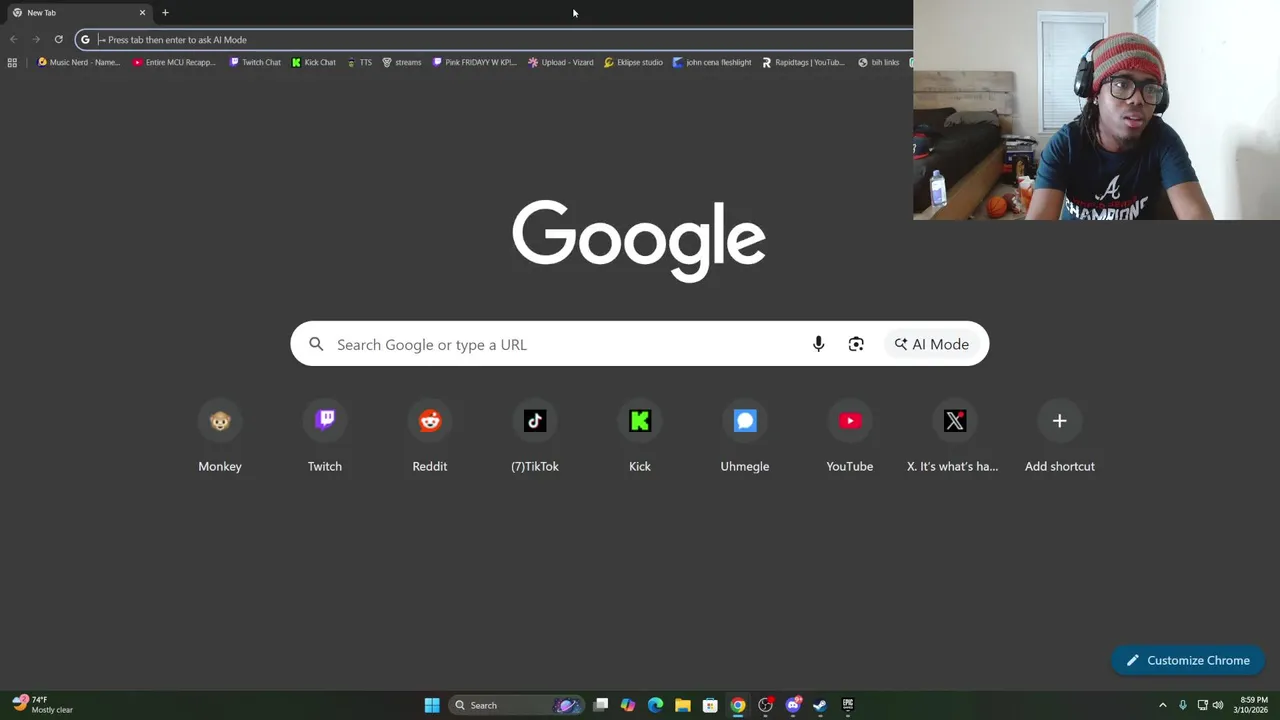Open Entire MCU Recapp bookmark

(x=174, y=62)
